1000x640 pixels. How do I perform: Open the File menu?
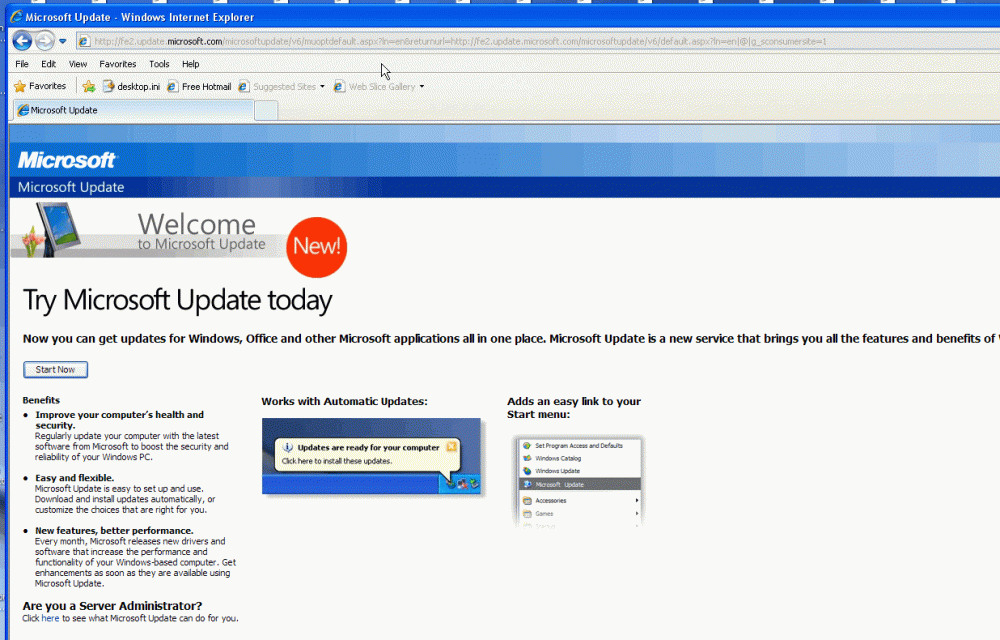point(22,64)
